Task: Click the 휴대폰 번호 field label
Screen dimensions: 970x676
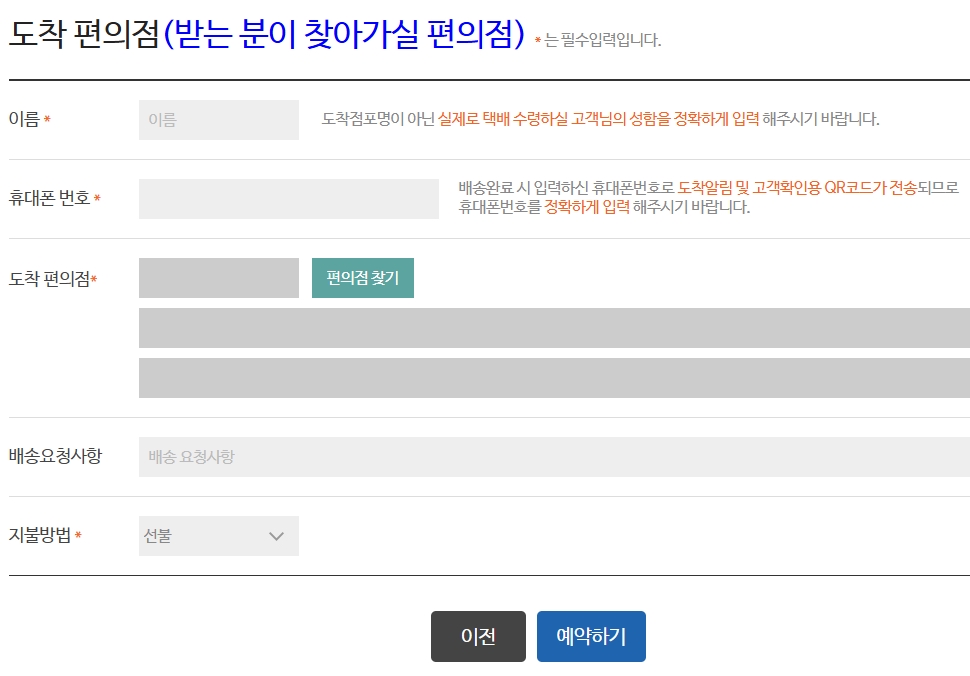Action: click(49, 198)
